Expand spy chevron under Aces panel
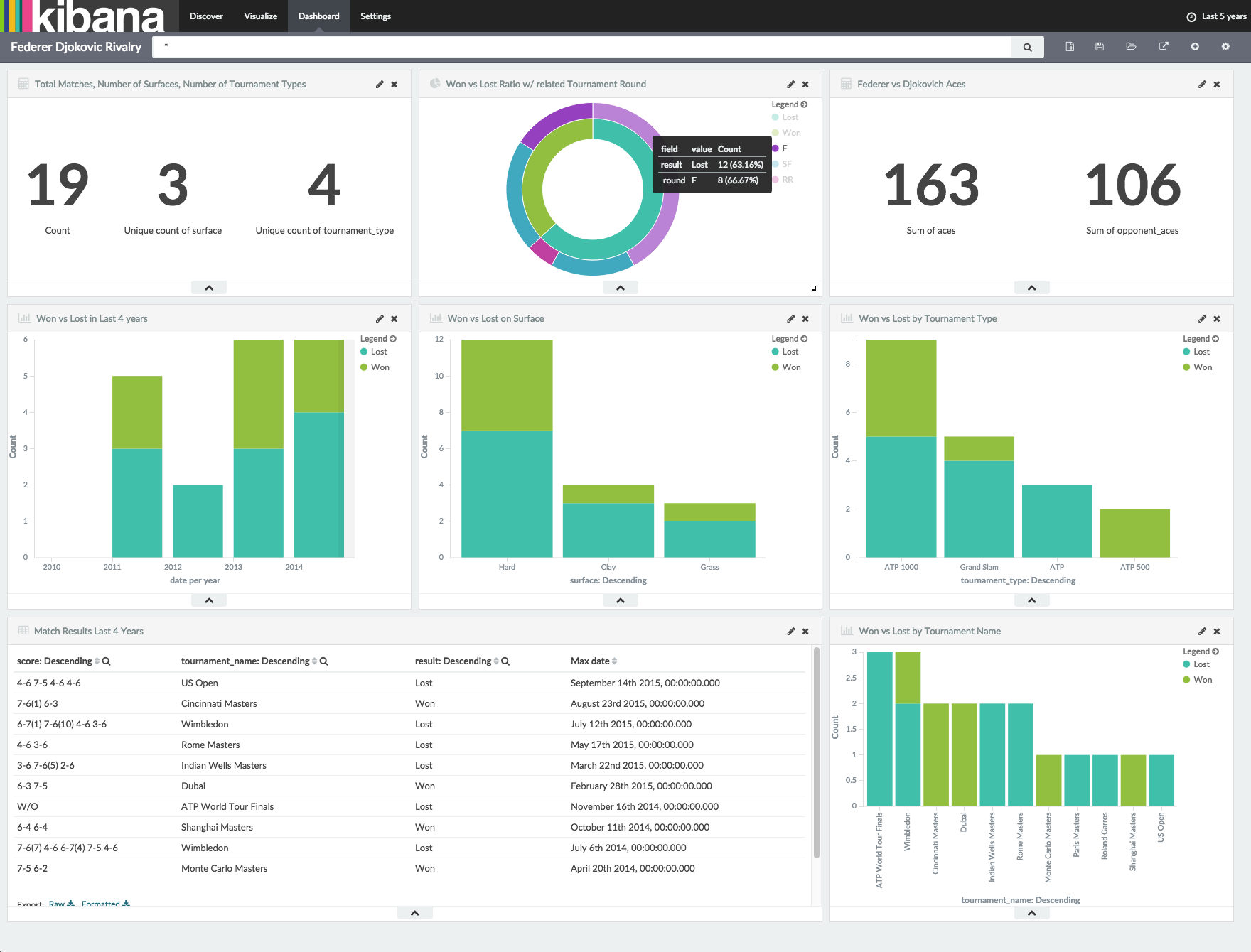This screenshot has width=1251, height=952. click(x=1031, y=288)
